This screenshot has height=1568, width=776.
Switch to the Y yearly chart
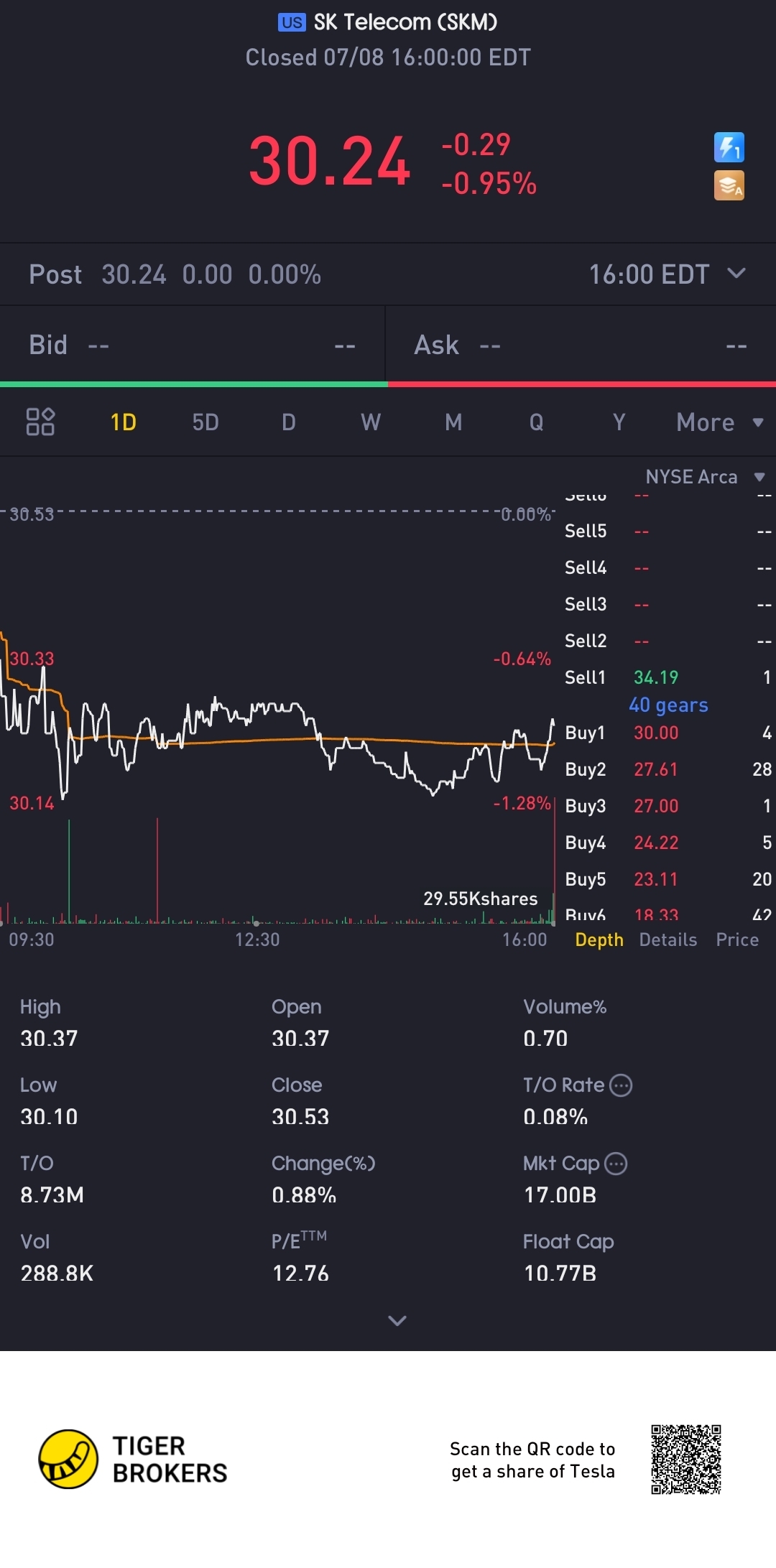(x=619, y=422)
